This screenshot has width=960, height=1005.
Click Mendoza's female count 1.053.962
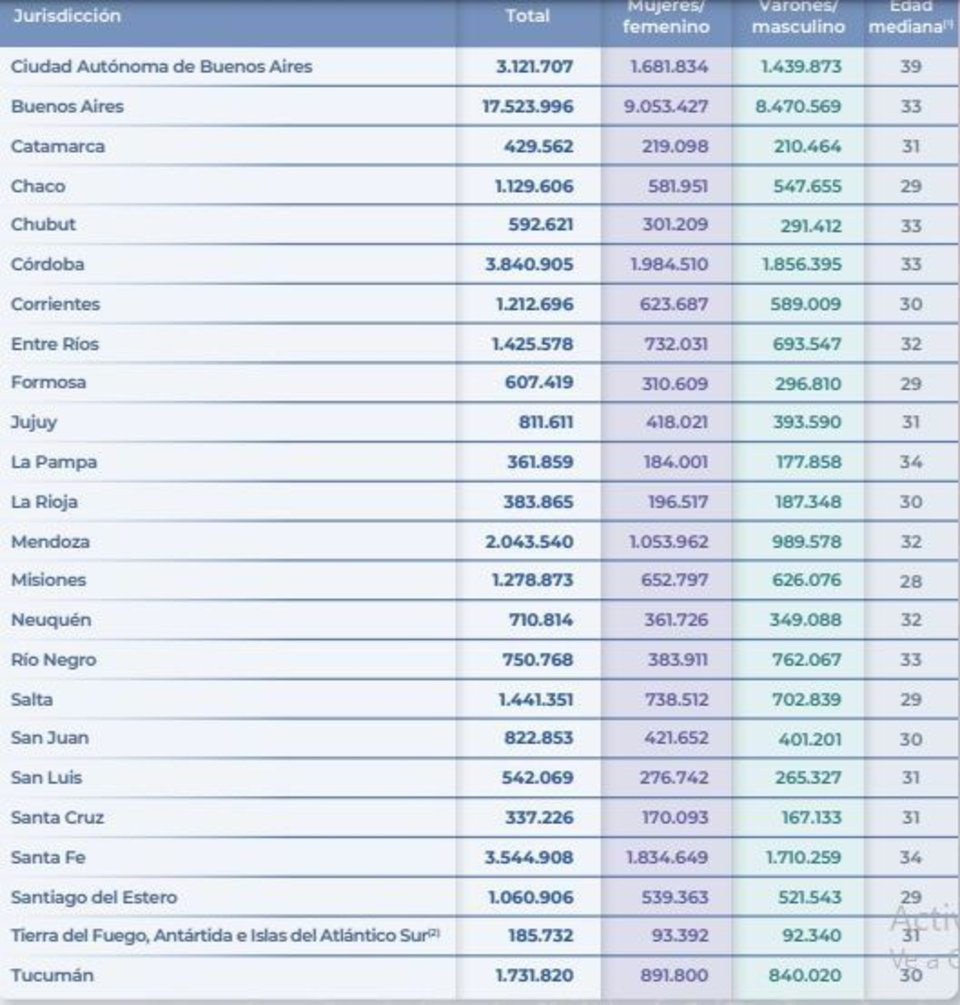(667, 542)
